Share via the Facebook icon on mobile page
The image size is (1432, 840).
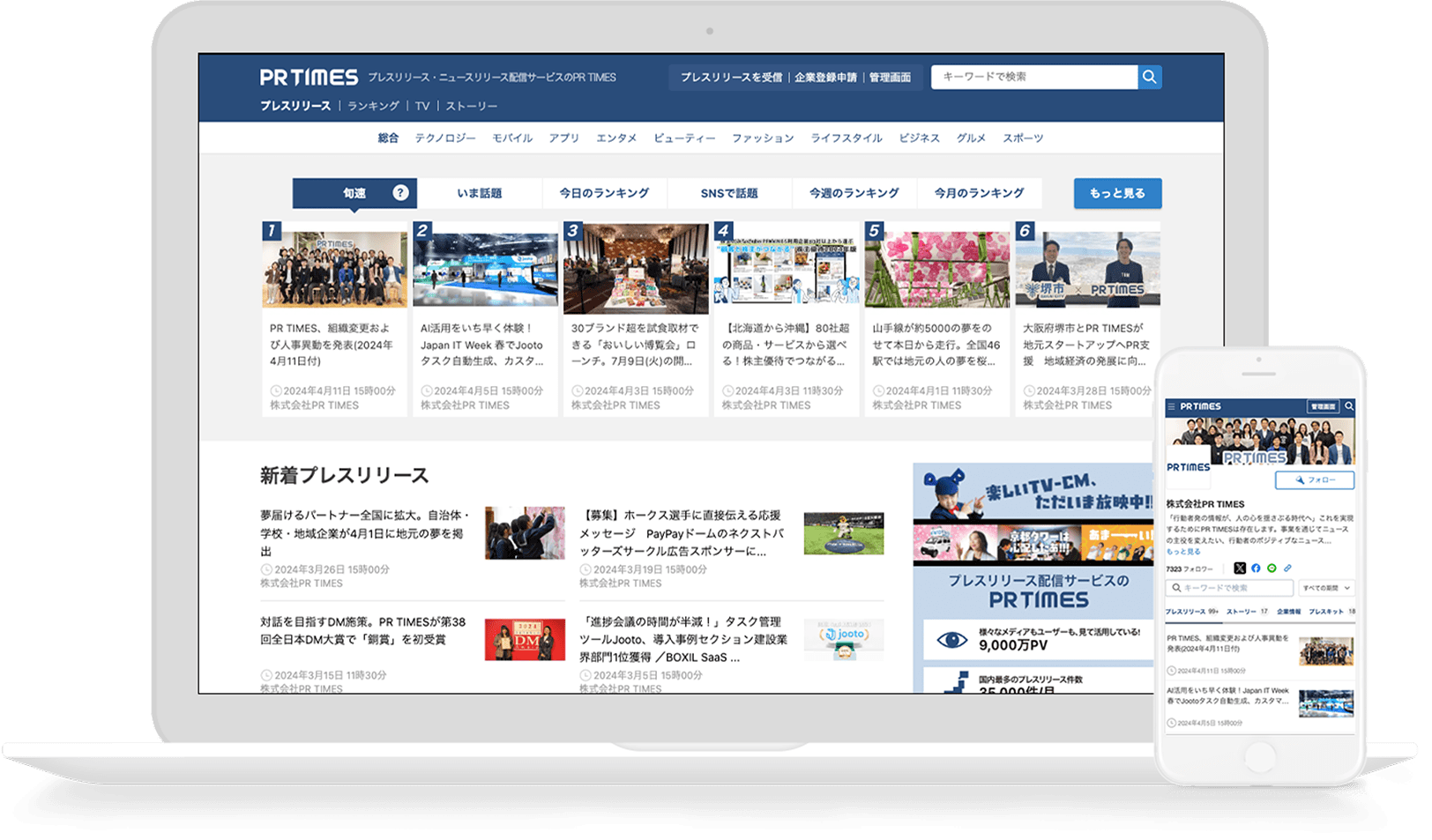[x=1256, y=569]
